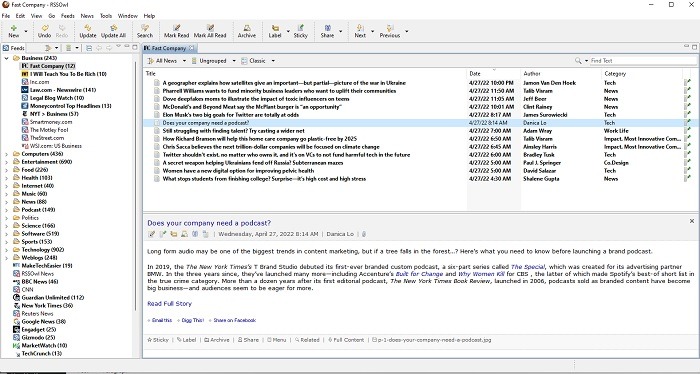Expand the Entertainment folder
The width and height of the screenshot is (700, 374).
(7, 162)
